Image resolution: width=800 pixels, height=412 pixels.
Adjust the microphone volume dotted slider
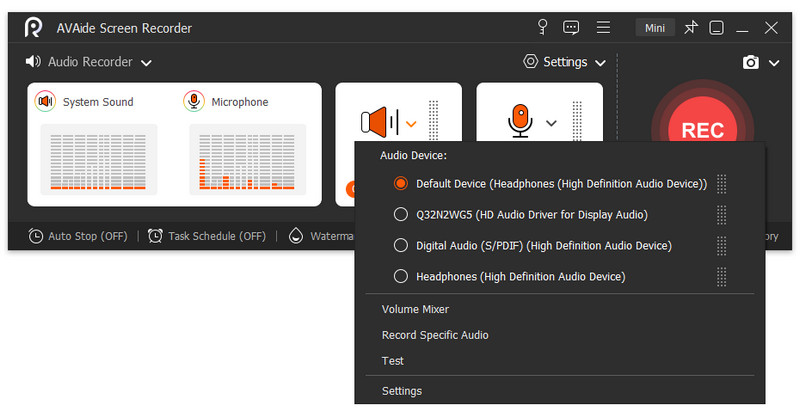point(577,121)
